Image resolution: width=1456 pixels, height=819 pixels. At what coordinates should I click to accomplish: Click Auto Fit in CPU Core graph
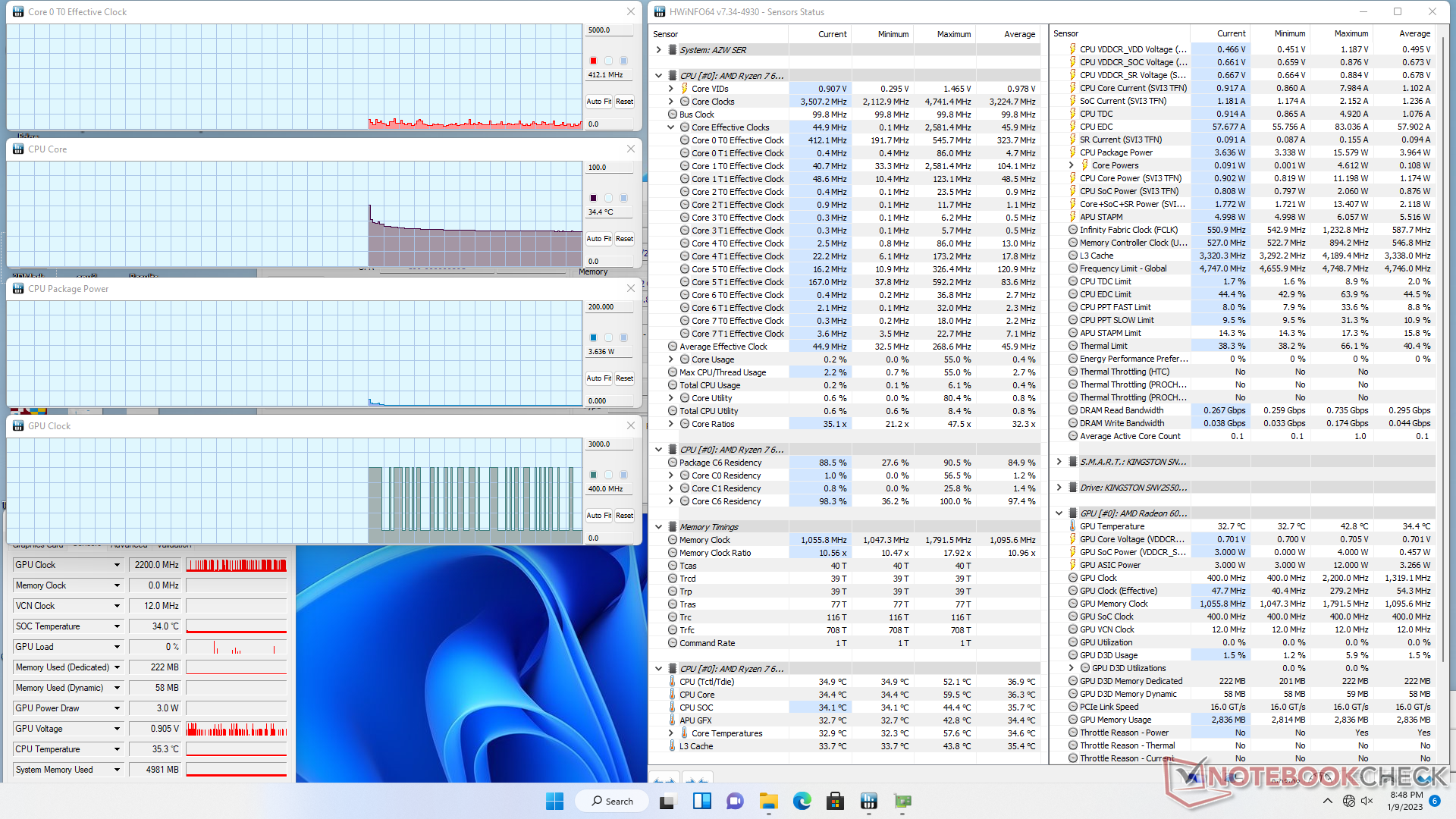[x=598, y=239]
